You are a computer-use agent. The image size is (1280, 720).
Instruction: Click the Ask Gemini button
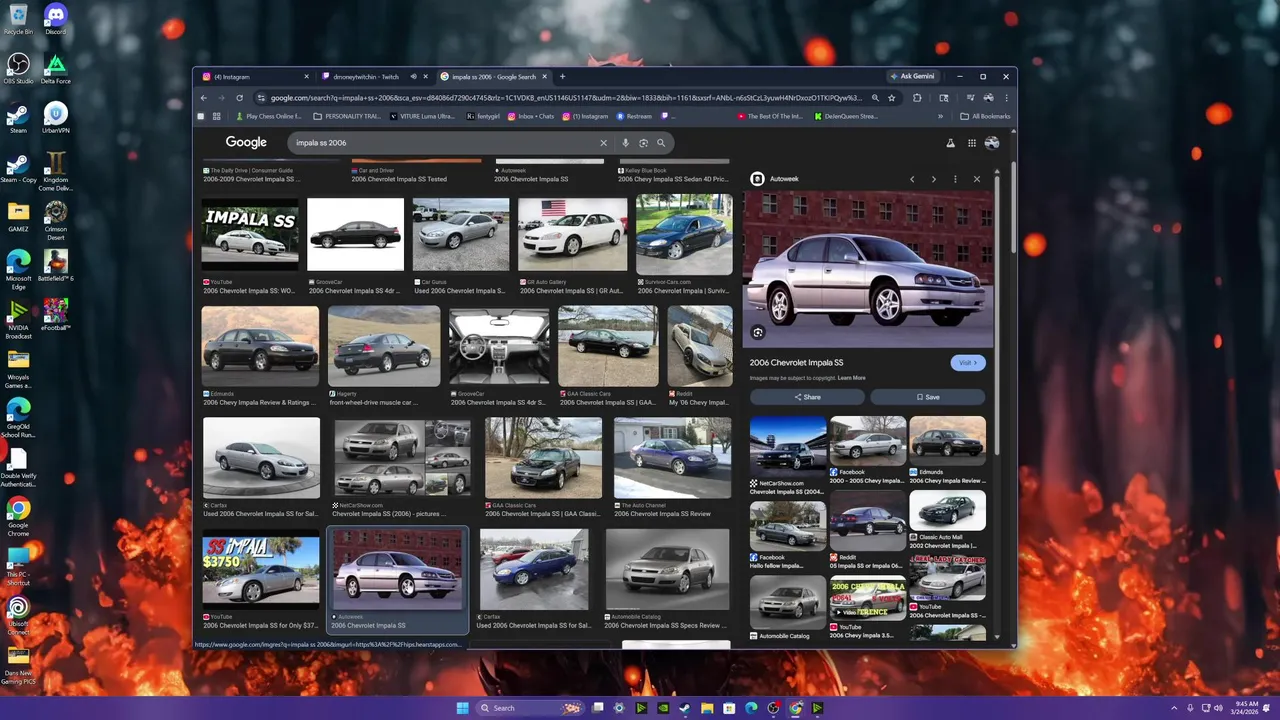tap(912, 77)
